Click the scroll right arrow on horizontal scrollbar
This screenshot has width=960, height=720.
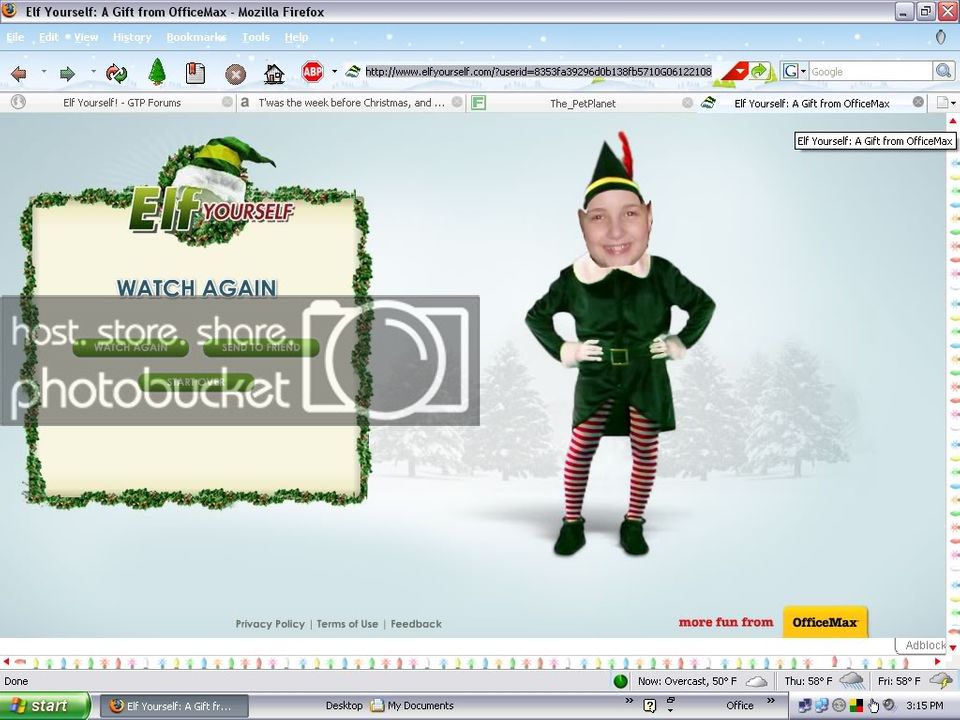(x=938, y=661)
